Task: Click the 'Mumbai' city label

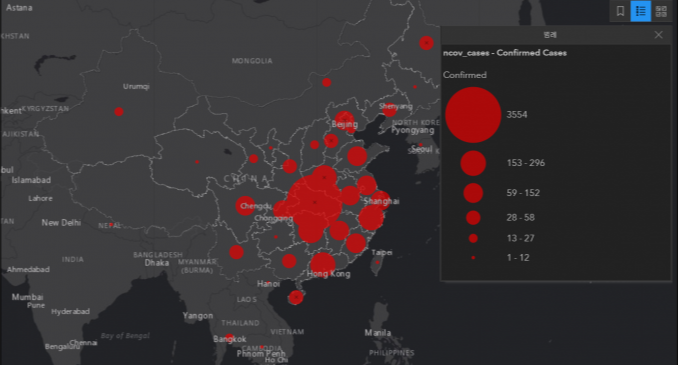Action: [x=27, y=297]
